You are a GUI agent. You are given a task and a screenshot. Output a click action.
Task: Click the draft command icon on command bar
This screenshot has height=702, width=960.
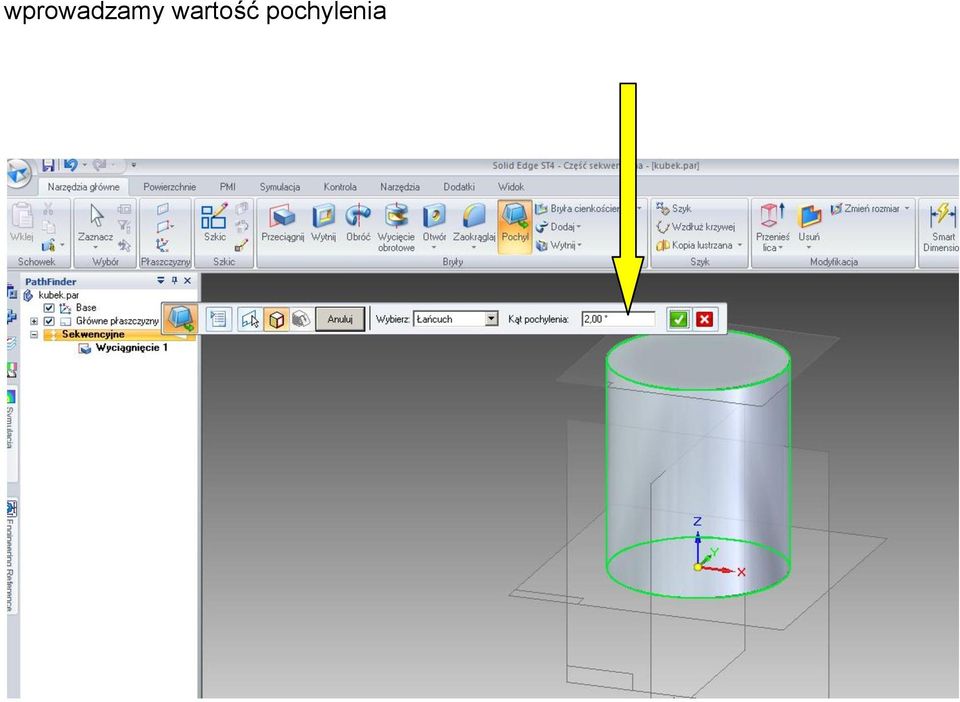tap(181, 318)
